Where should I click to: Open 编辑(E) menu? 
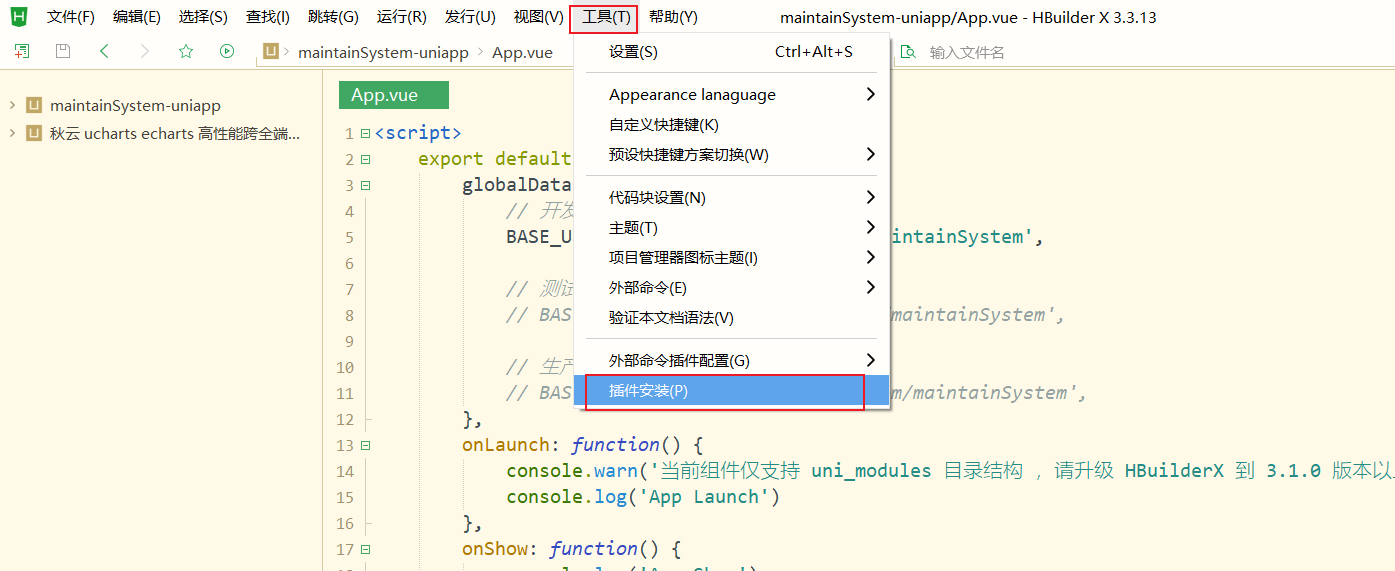(137, 17)
